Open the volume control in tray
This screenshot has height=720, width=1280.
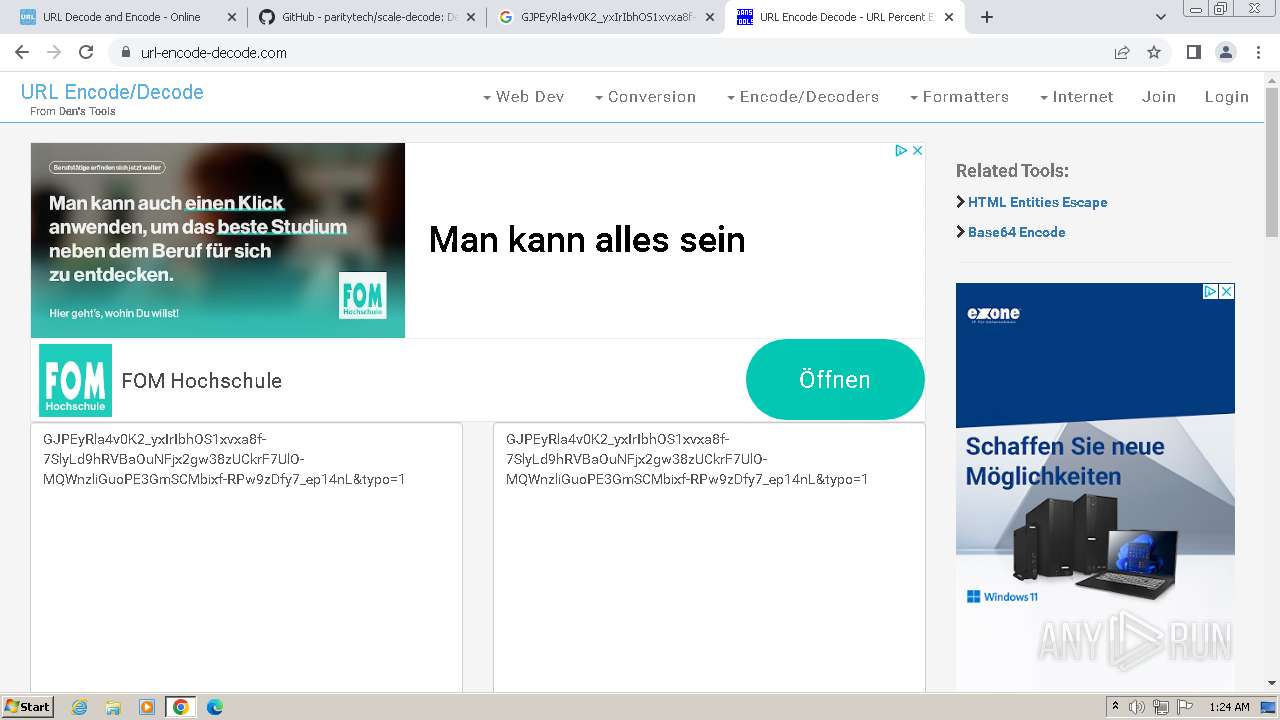(1137, 707)
